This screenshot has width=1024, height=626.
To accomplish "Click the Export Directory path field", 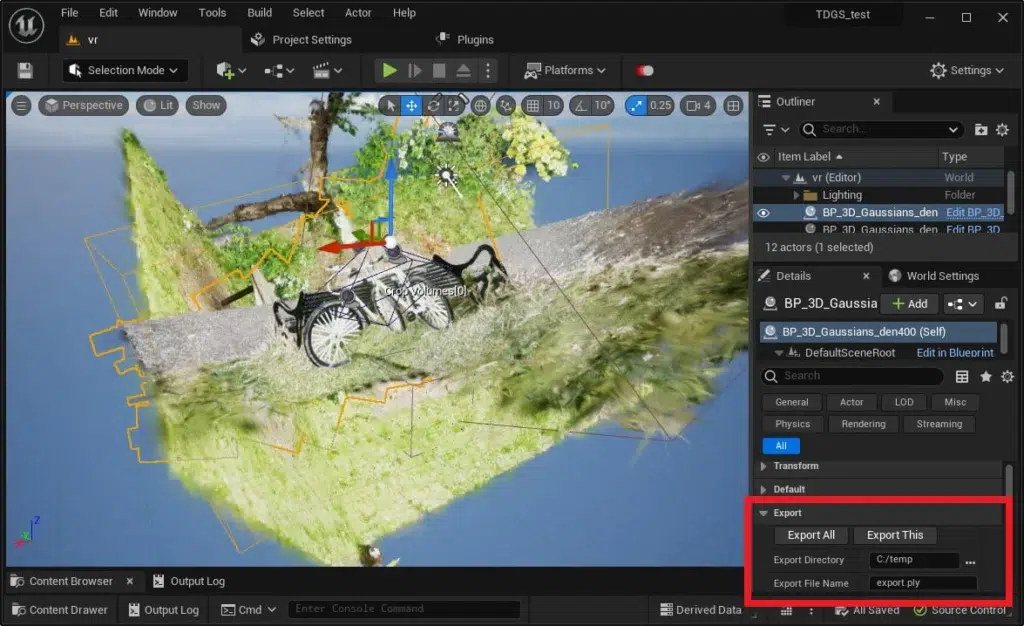I will point(915,559).
